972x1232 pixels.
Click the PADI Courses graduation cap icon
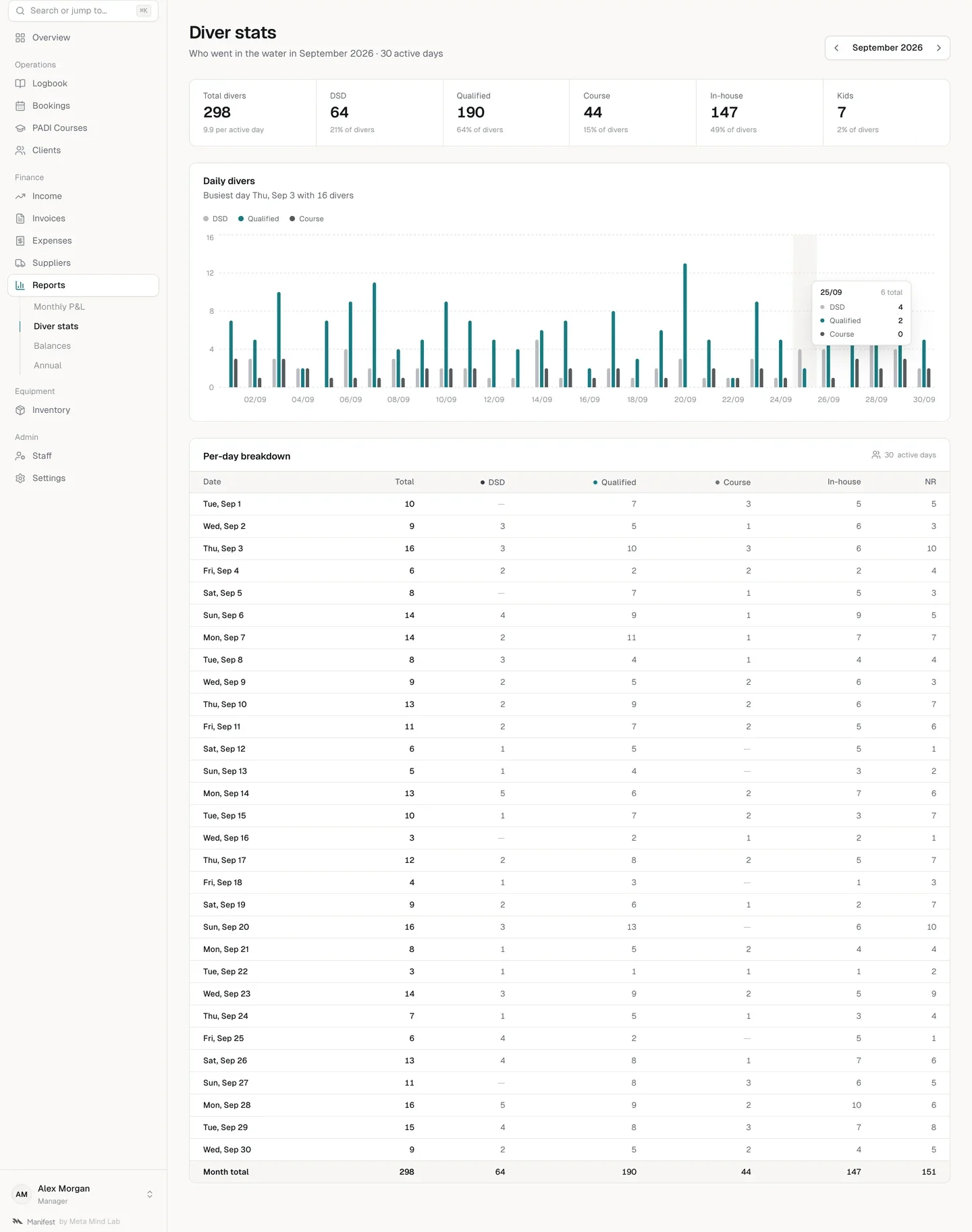(20, 128)
